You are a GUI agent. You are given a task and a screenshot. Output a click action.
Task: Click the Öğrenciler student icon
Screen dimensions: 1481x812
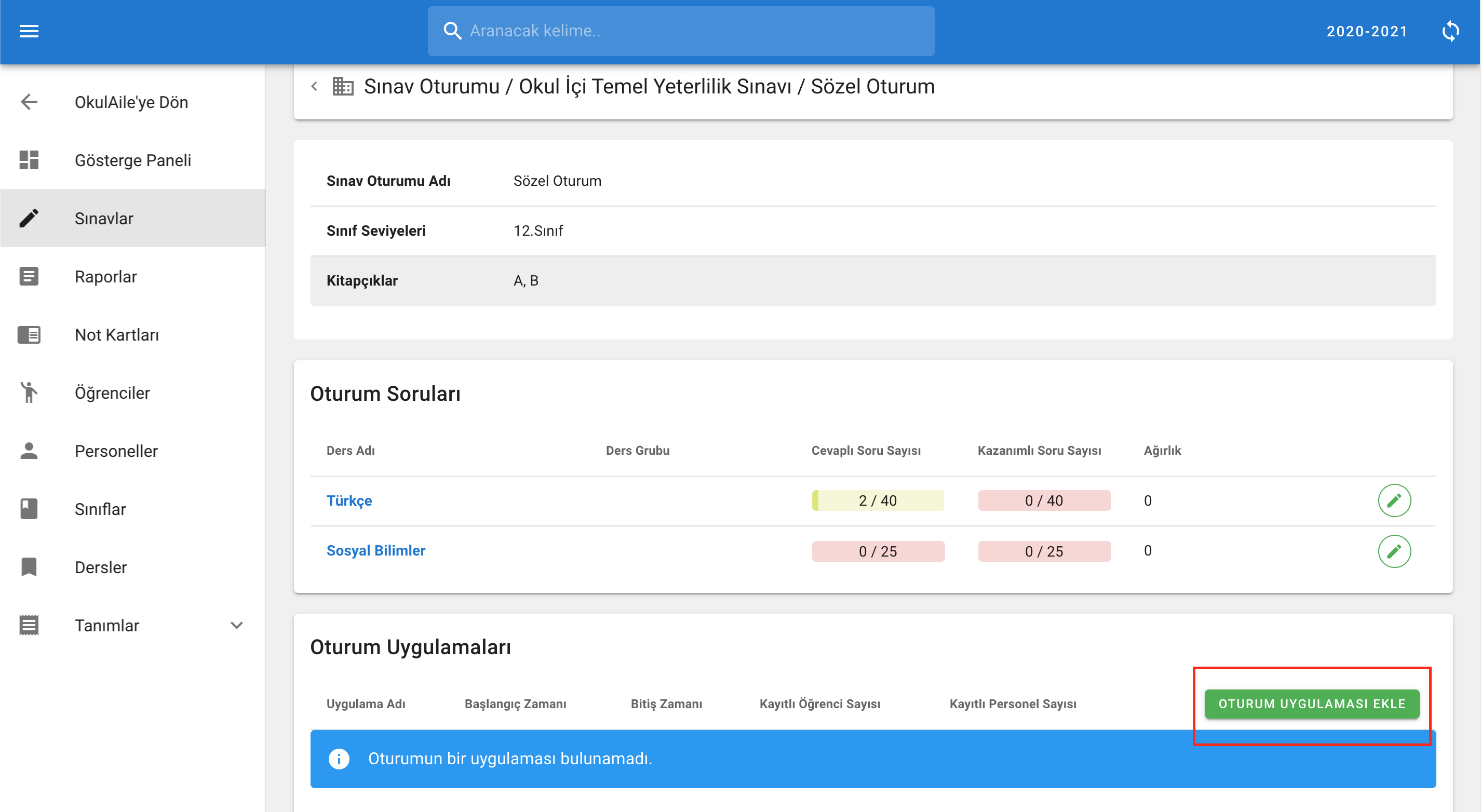(29, 393)
